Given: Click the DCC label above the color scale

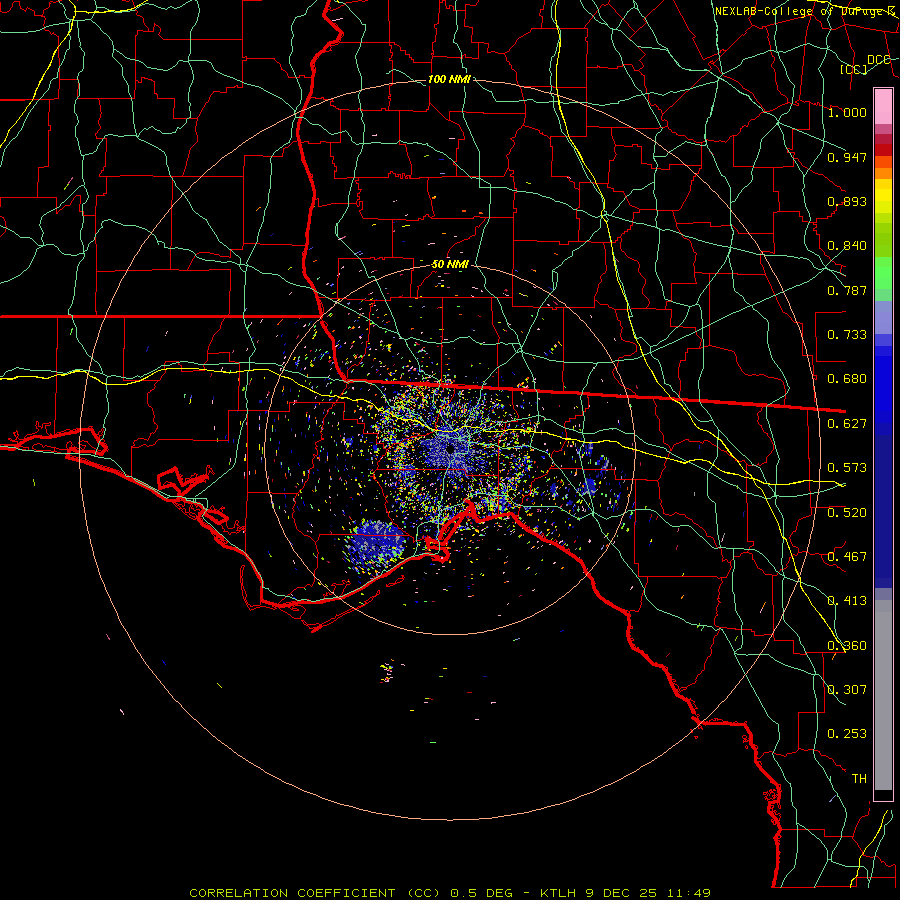Looking at the screenshot, I should coord(878,60).
